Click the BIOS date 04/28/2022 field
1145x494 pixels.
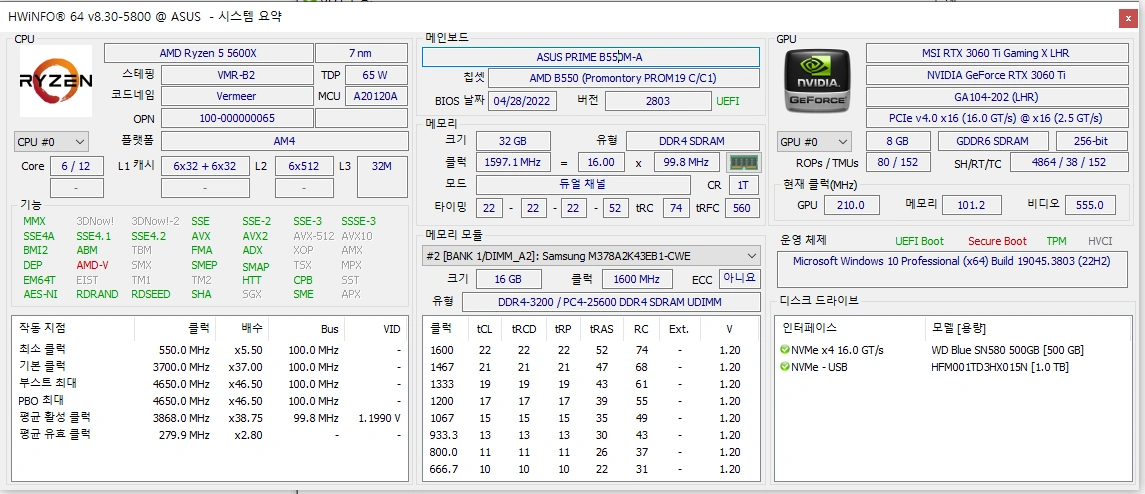point(522,101)
